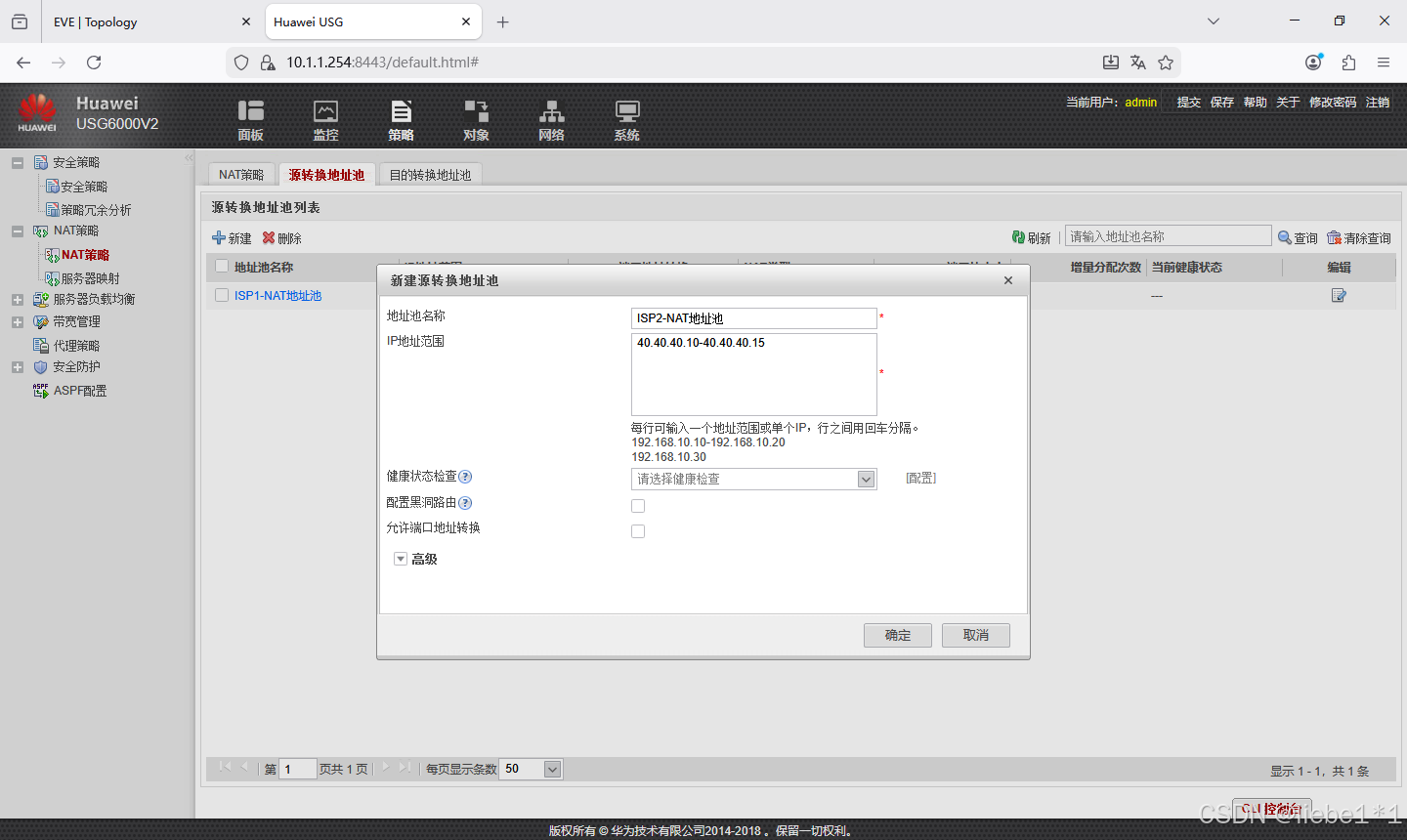Switch to the 目的转换地址池 tab
The width and height of the screenshot is (1407, 840).
tap(430, 175)
